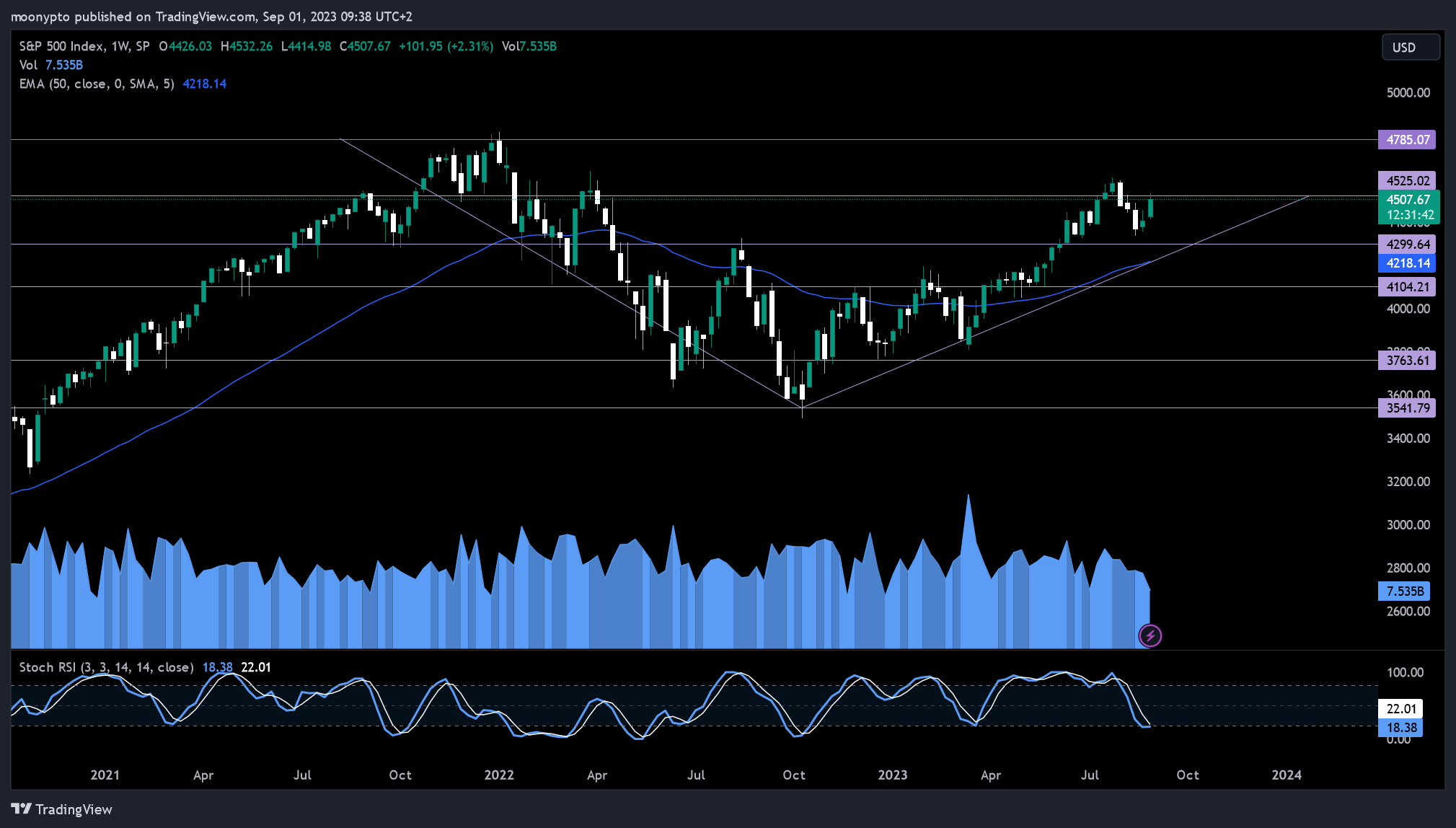Click the 3400.00 price axis tick
Image resolution: width=1456 pixels, height=828 pixels.
(x=1408, y=439)
